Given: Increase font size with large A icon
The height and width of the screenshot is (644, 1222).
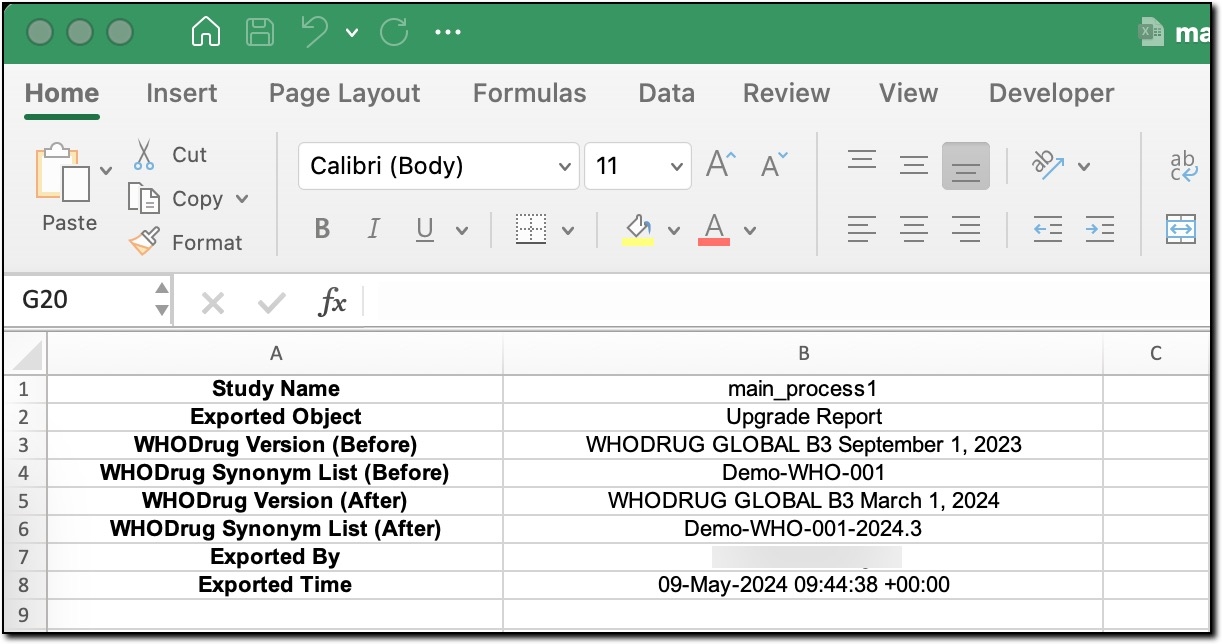Looking at the screenshot, I should coord(721,165).
